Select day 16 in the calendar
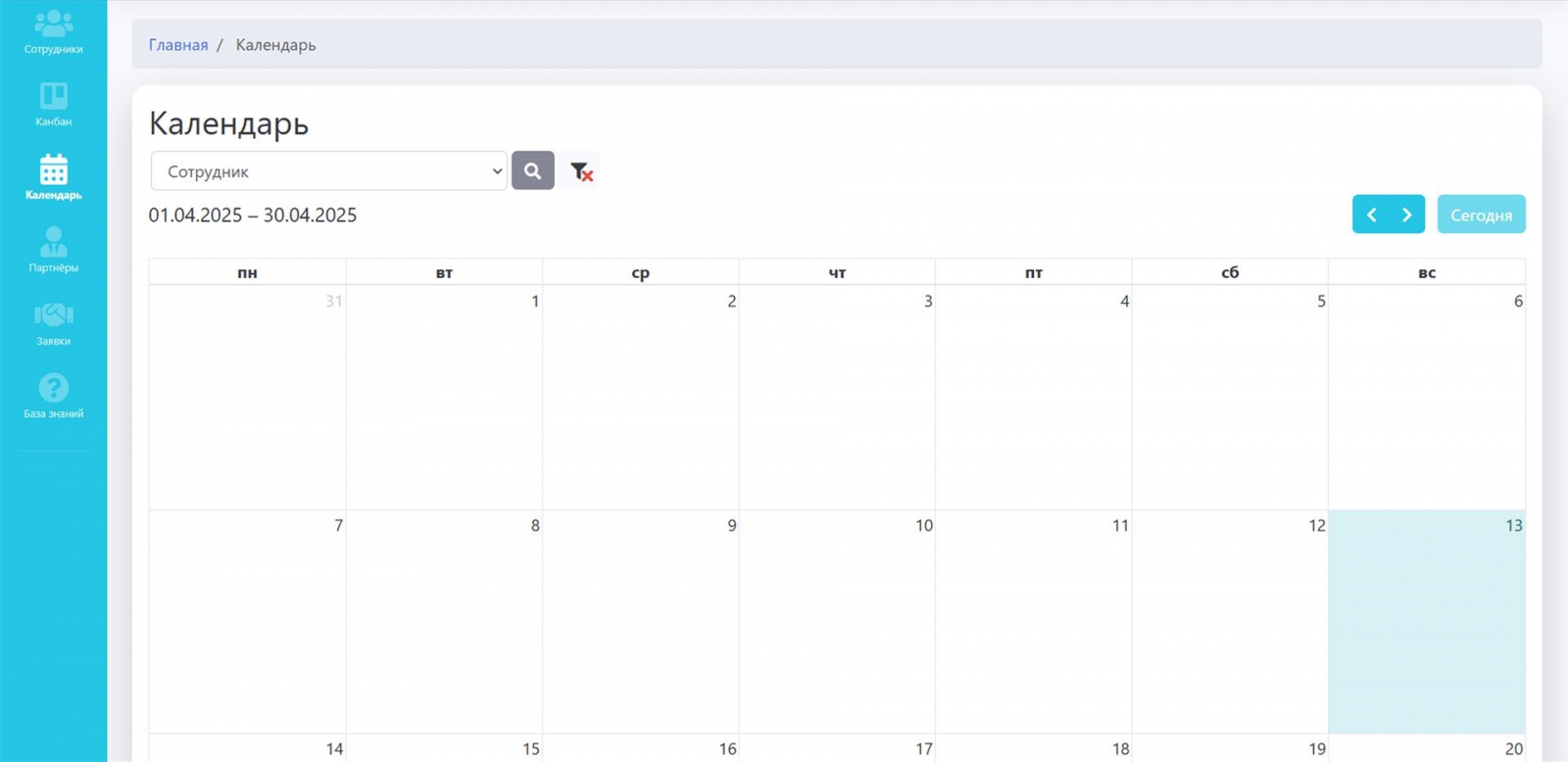 tap(641, 748)
